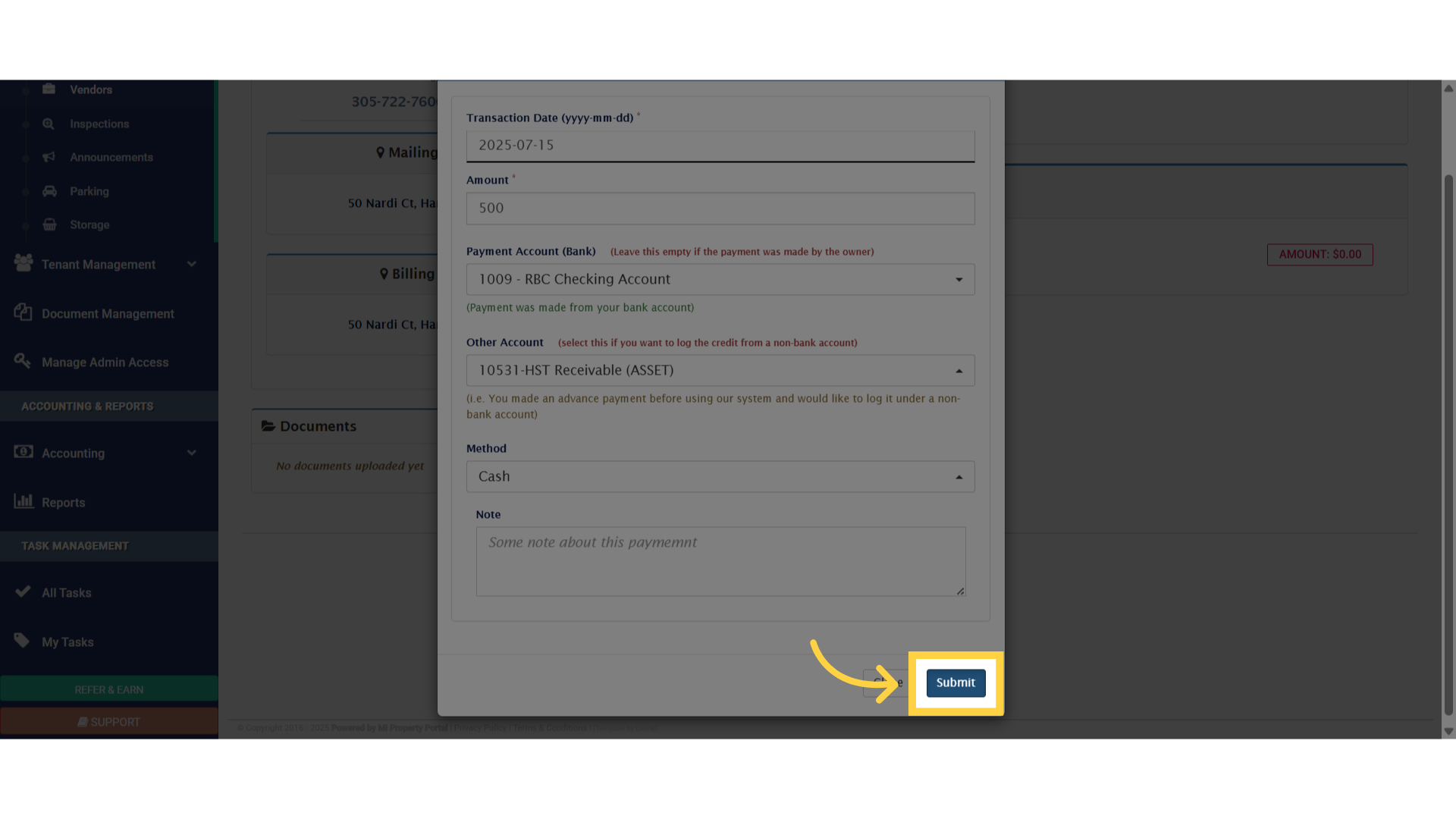Click '(Payment was made from your bank account)' note
The height and width of the screenshot is (819, 1456).
point(580,308)
